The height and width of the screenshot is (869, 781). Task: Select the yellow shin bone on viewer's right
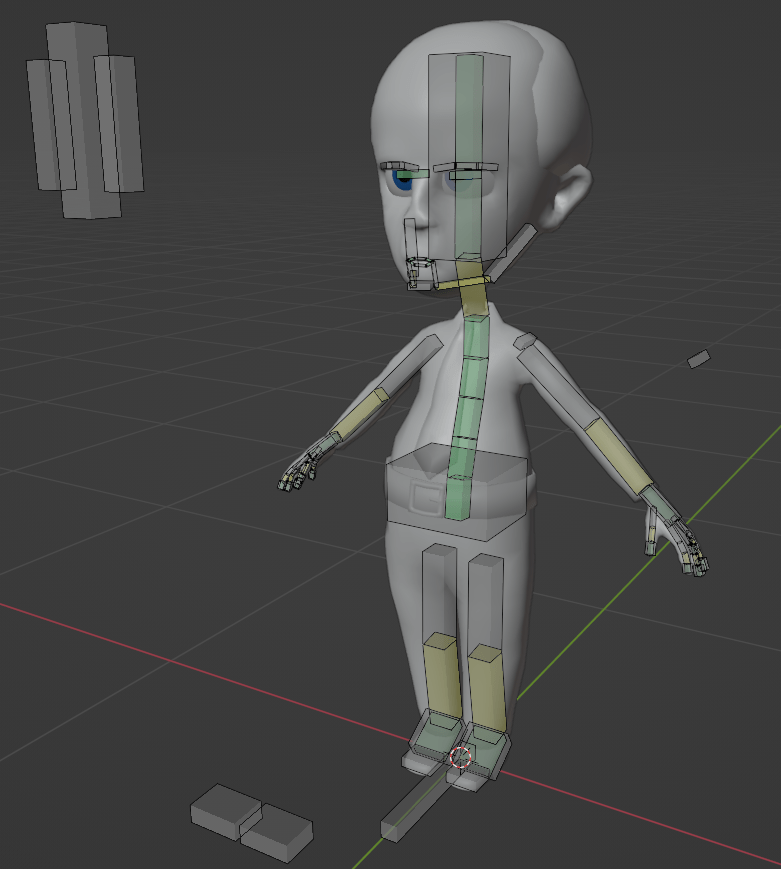click(486, 687)
